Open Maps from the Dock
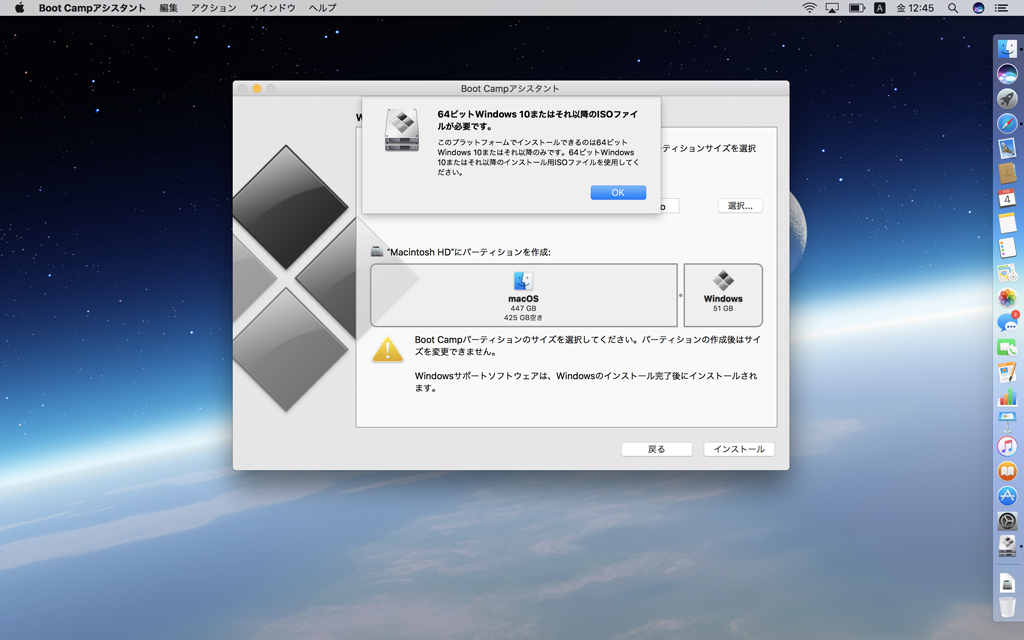 pyautogui.click(x=1007, y=272)
